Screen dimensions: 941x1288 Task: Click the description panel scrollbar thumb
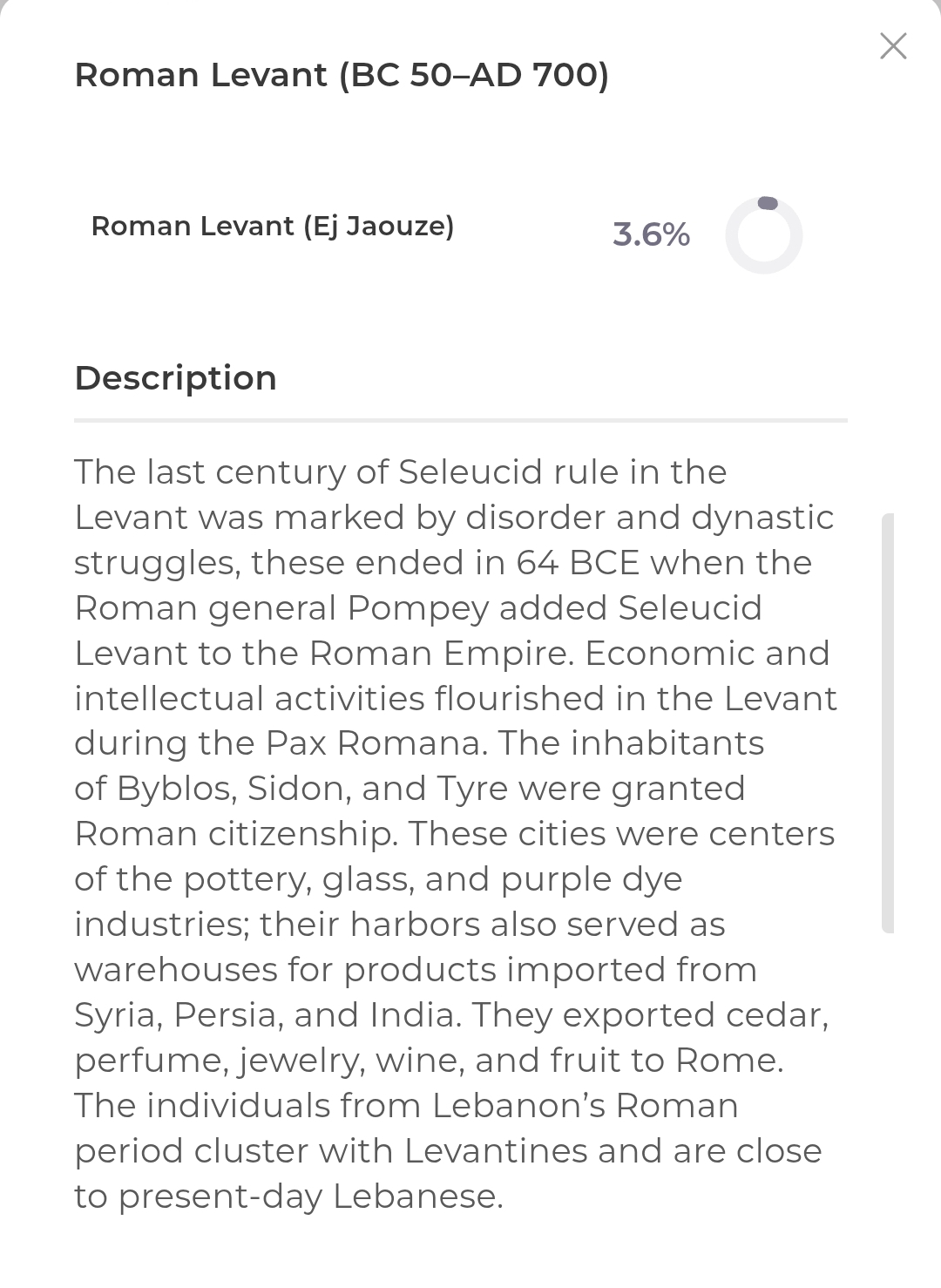887,723
